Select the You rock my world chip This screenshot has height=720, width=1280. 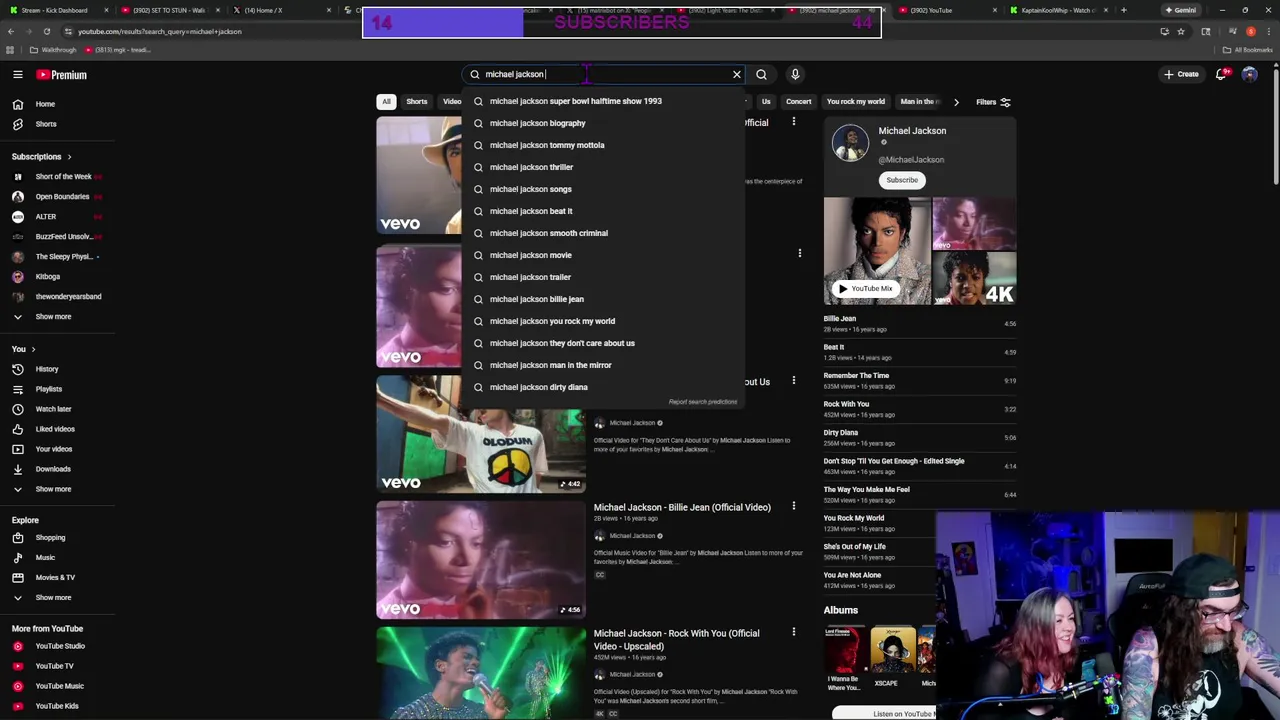tap(856, 101)
